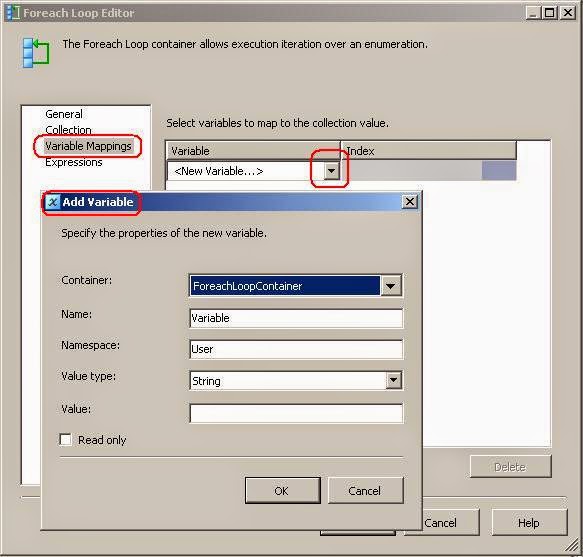Image resolution: width=583 pixels, height=557 pixels.
Task: Click into the Name field
Action: (296, 318)
